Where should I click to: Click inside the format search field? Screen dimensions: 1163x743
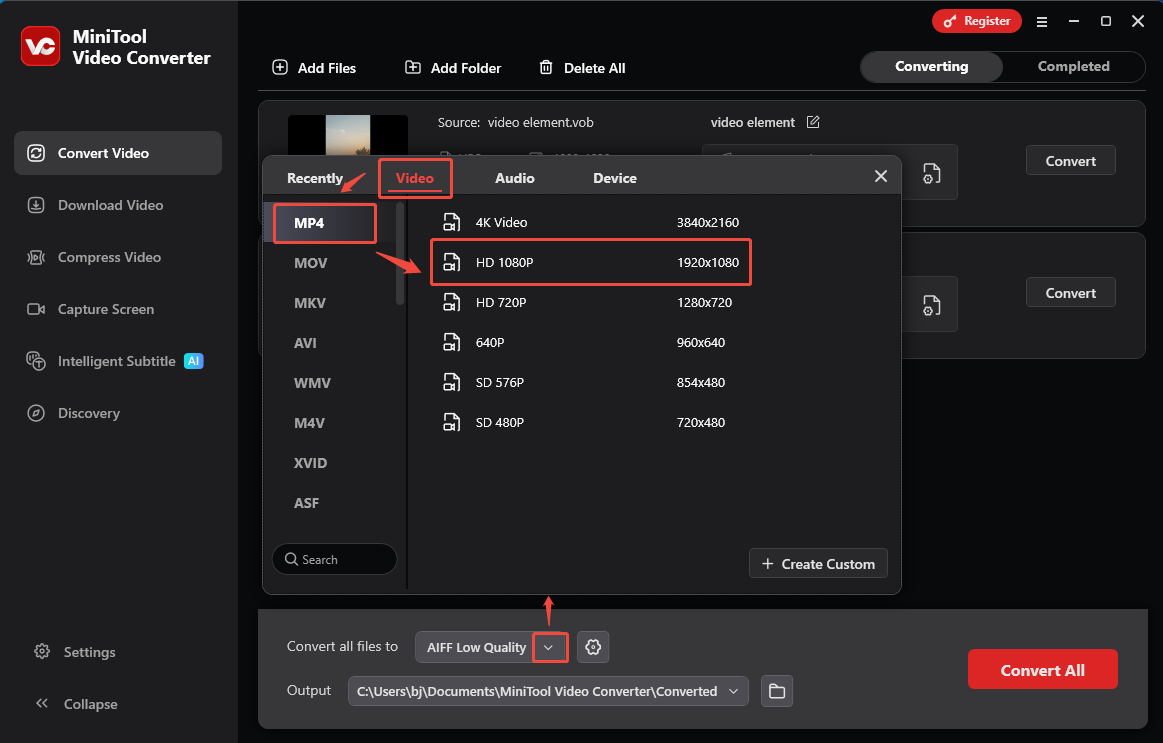[335, 559]
